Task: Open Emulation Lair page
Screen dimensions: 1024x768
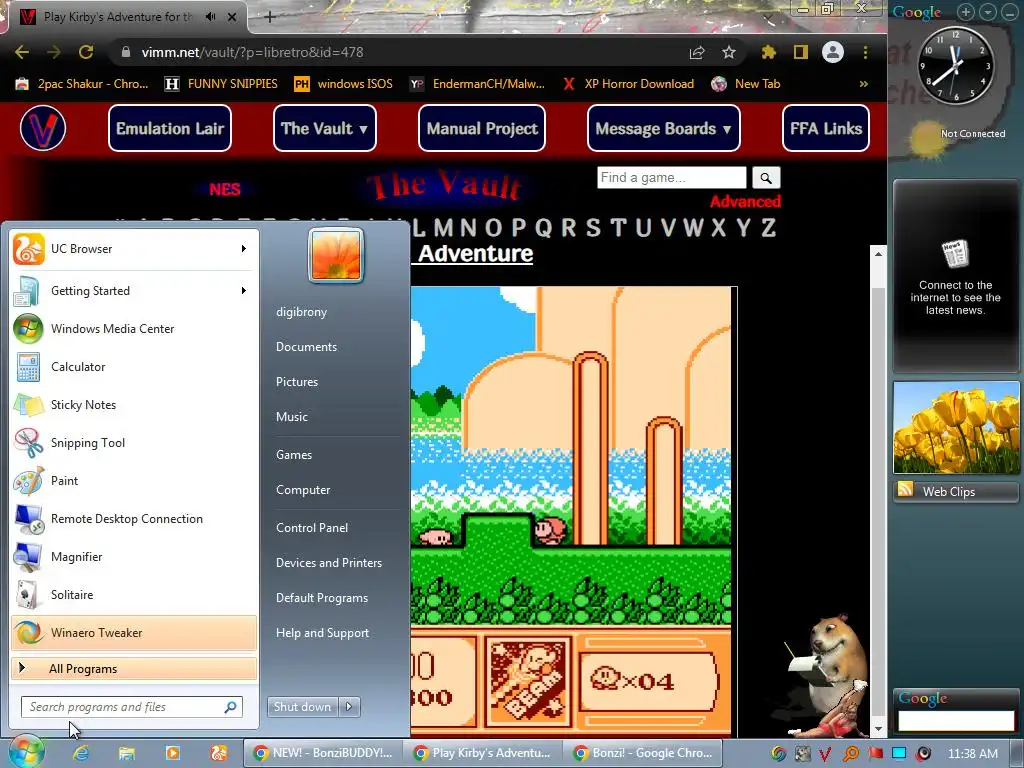Action: (170, 128)
